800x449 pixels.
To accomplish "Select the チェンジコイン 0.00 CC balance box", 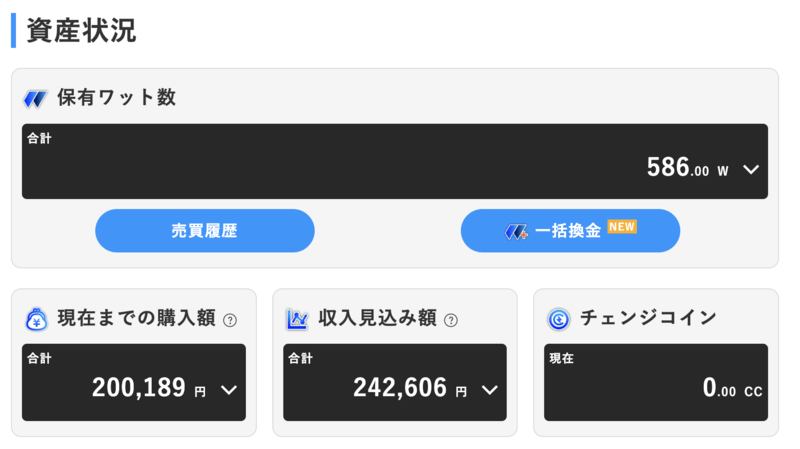I will (x=656, y=382).
